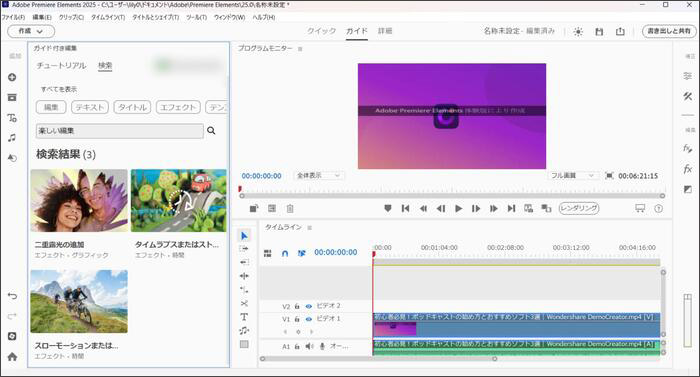Open the 編集(E) menu
The height and width of the screenshot is (377, 700).
coord(42,17)
